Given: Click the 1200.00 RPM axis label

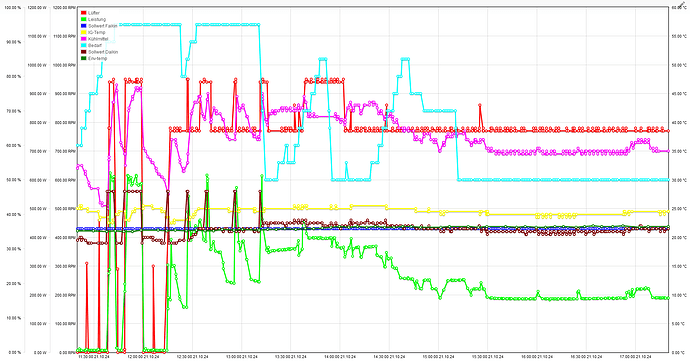Looking at the screenshot, I should (64, 7).
